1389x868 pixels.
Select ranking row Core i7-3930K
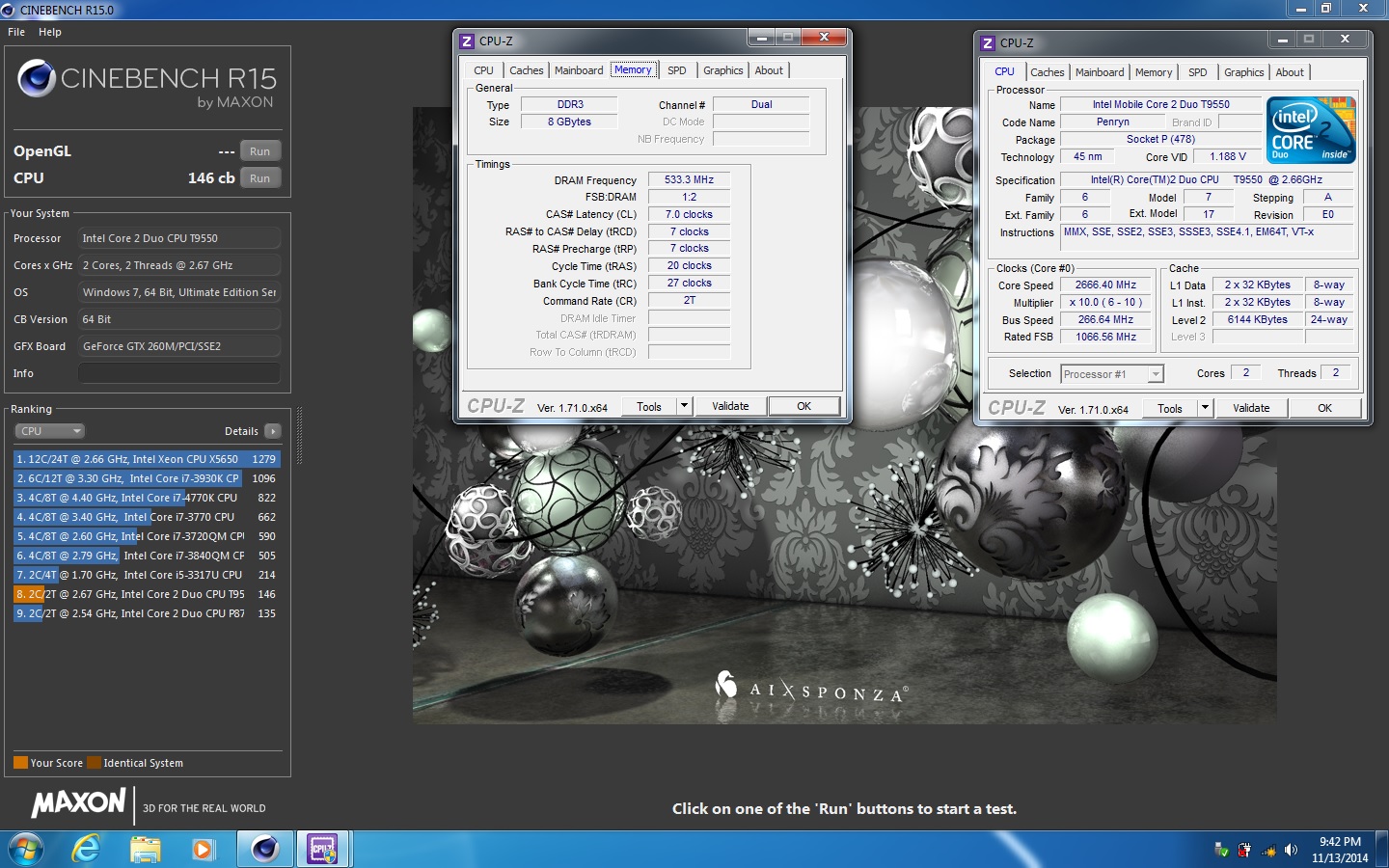147,478
